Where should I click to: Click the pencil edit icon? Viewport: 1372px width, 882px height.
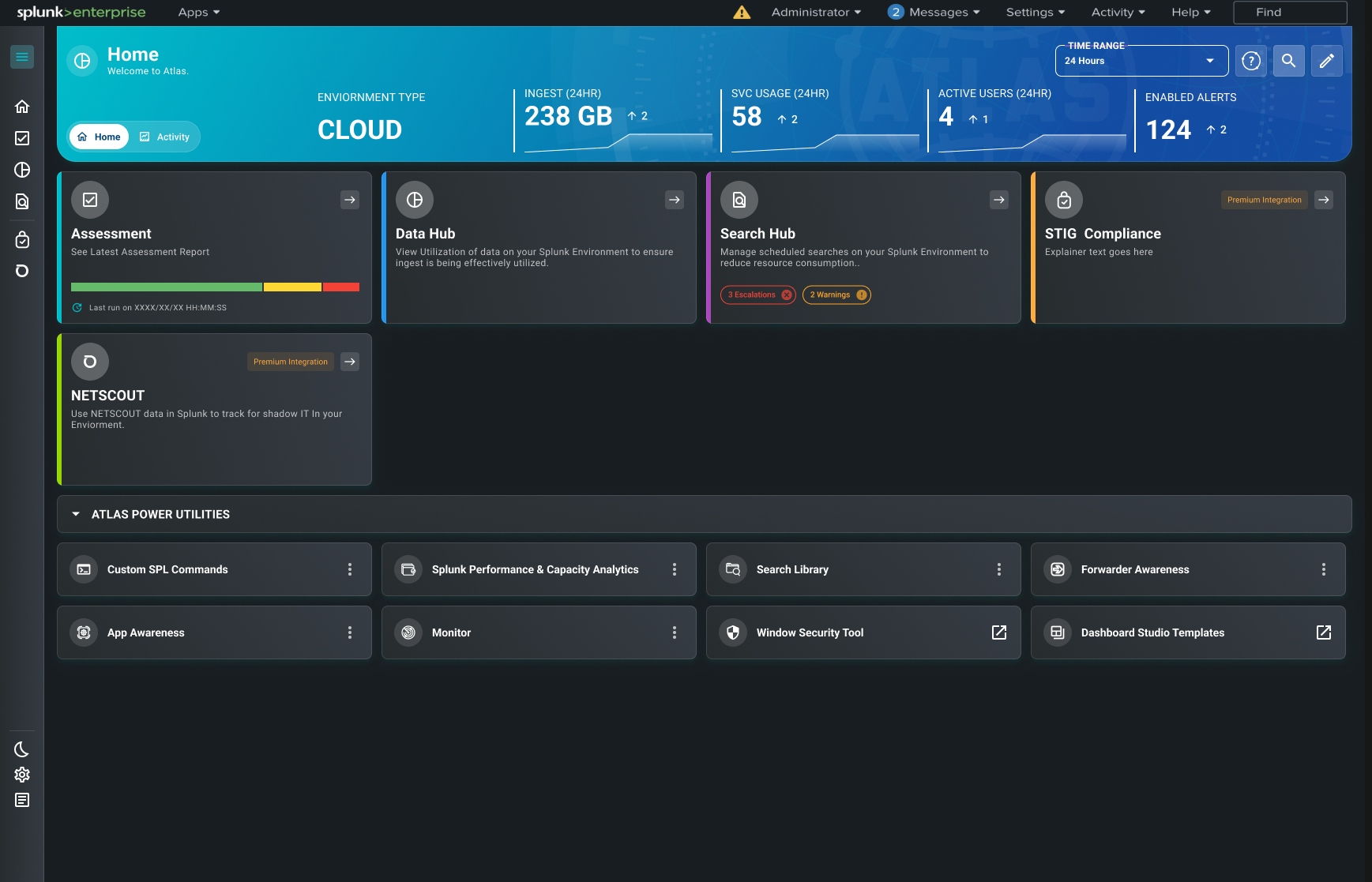tap(1327, 61)
